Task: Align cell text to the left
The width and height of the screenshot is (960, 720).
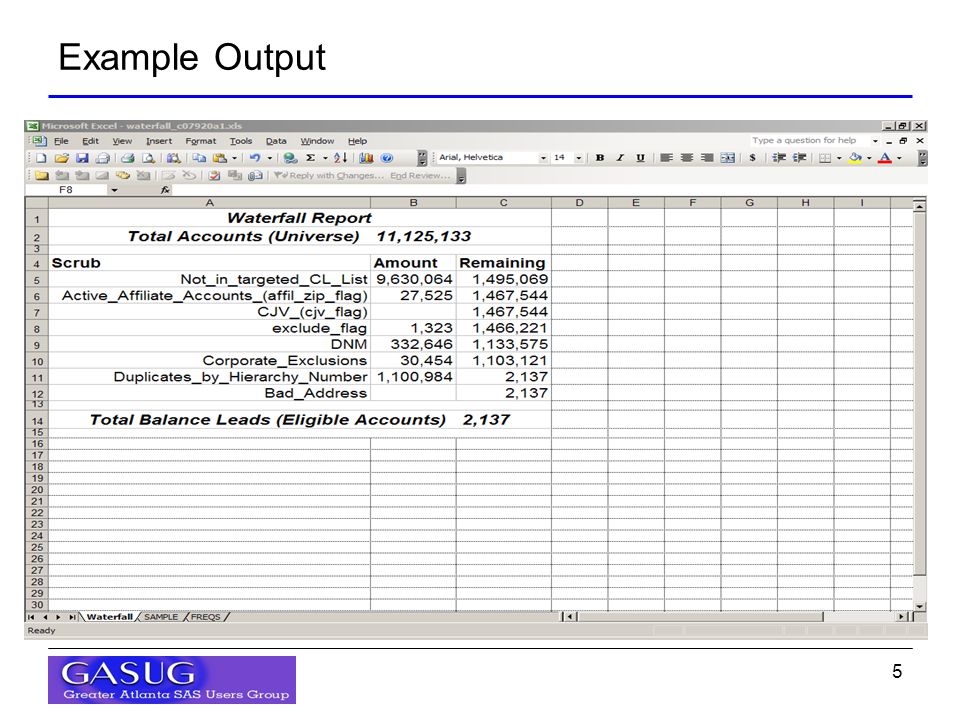Action: (667, 158)
